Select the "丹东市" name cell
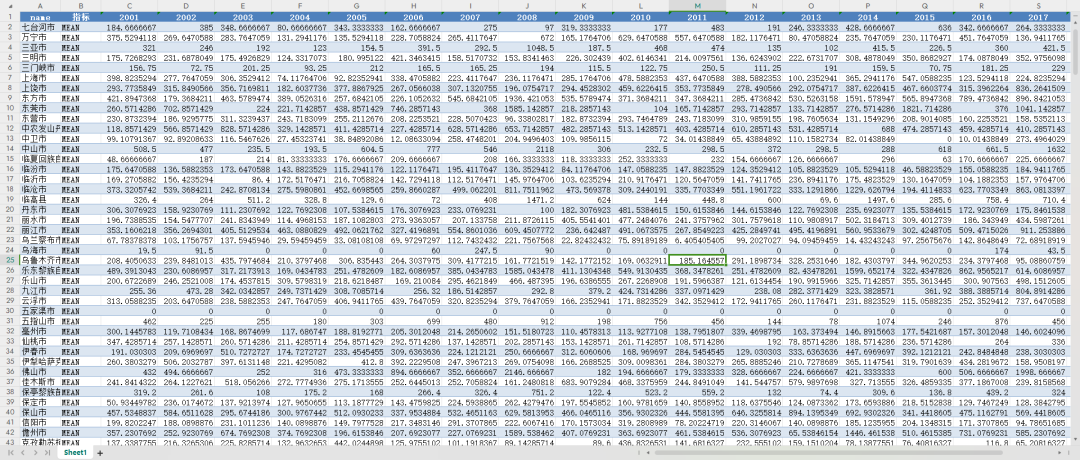The width and height of the screenshot is (1080, 460). tap(39, 210)
